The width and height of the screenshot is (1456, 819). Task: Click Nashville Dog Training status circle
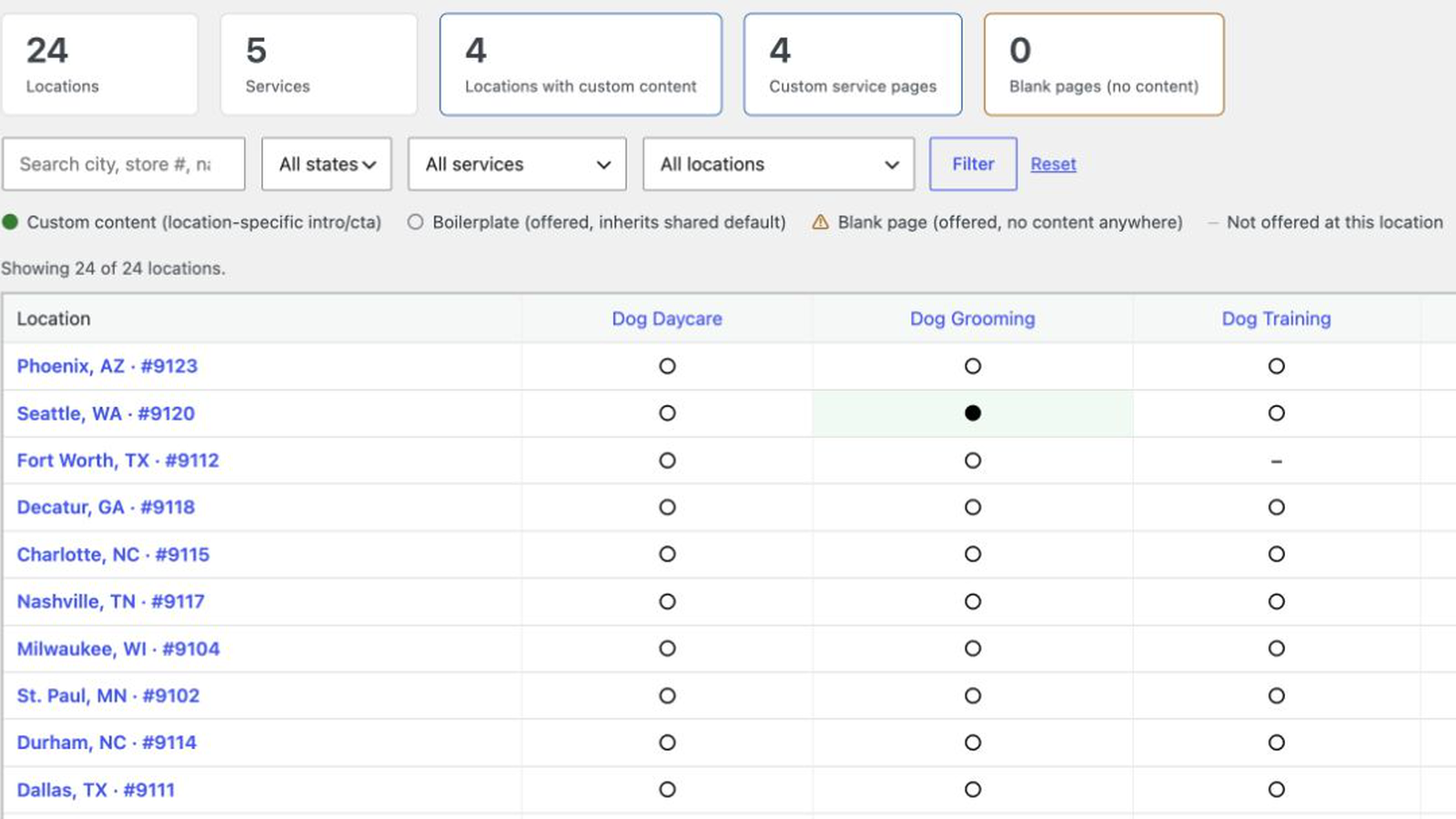[x=1277, y=602]
